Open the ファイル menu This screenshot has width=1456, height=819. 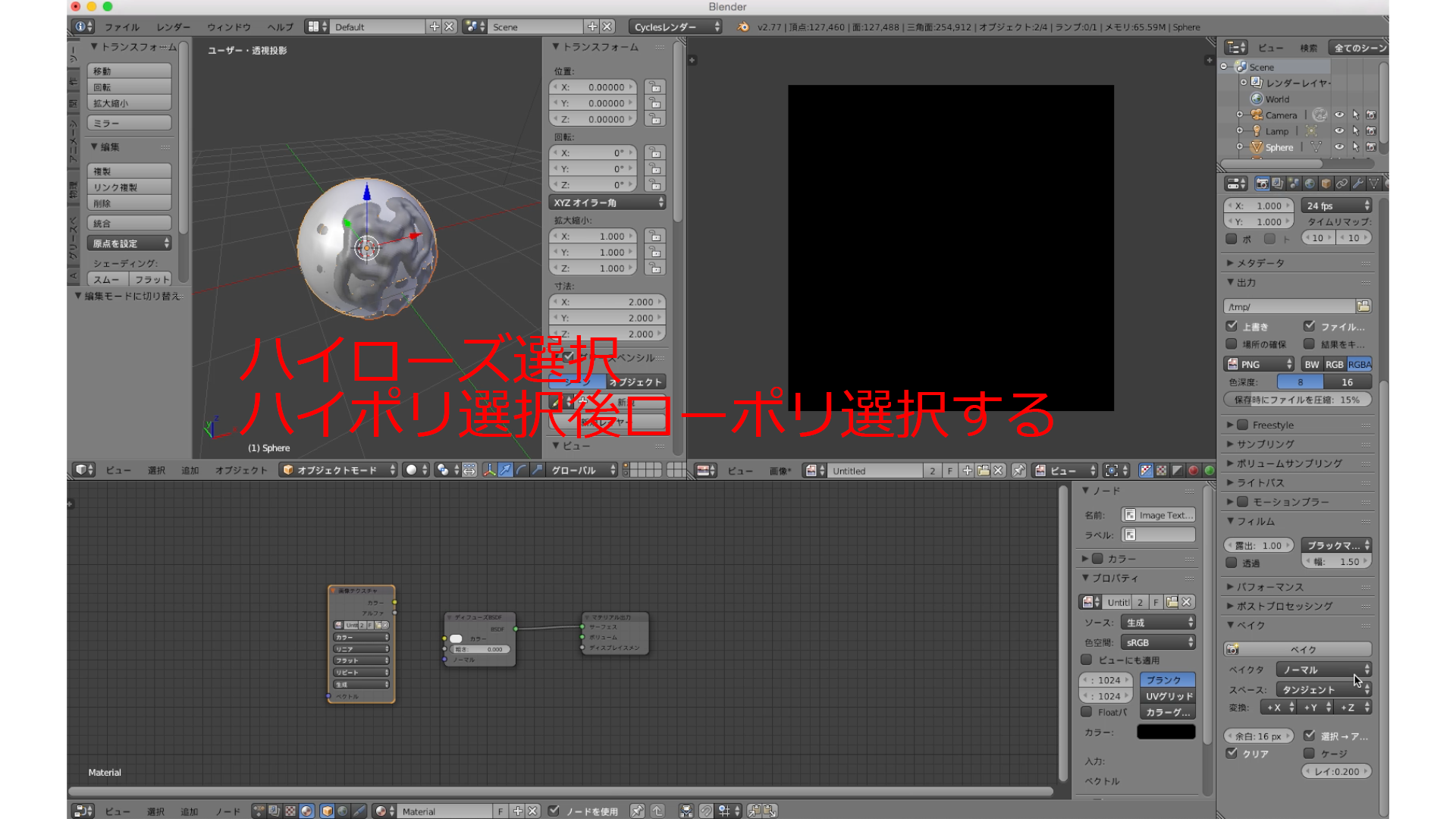(122, 27)
